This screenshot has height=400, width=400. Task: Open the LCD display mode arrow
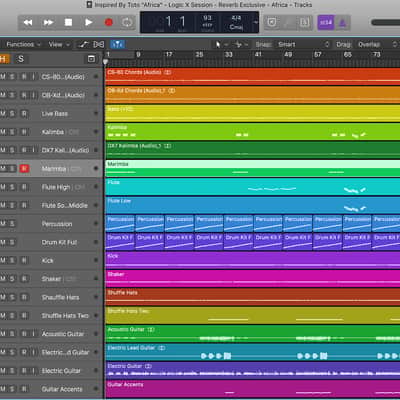pyautogui.click(x=256, y=23)
